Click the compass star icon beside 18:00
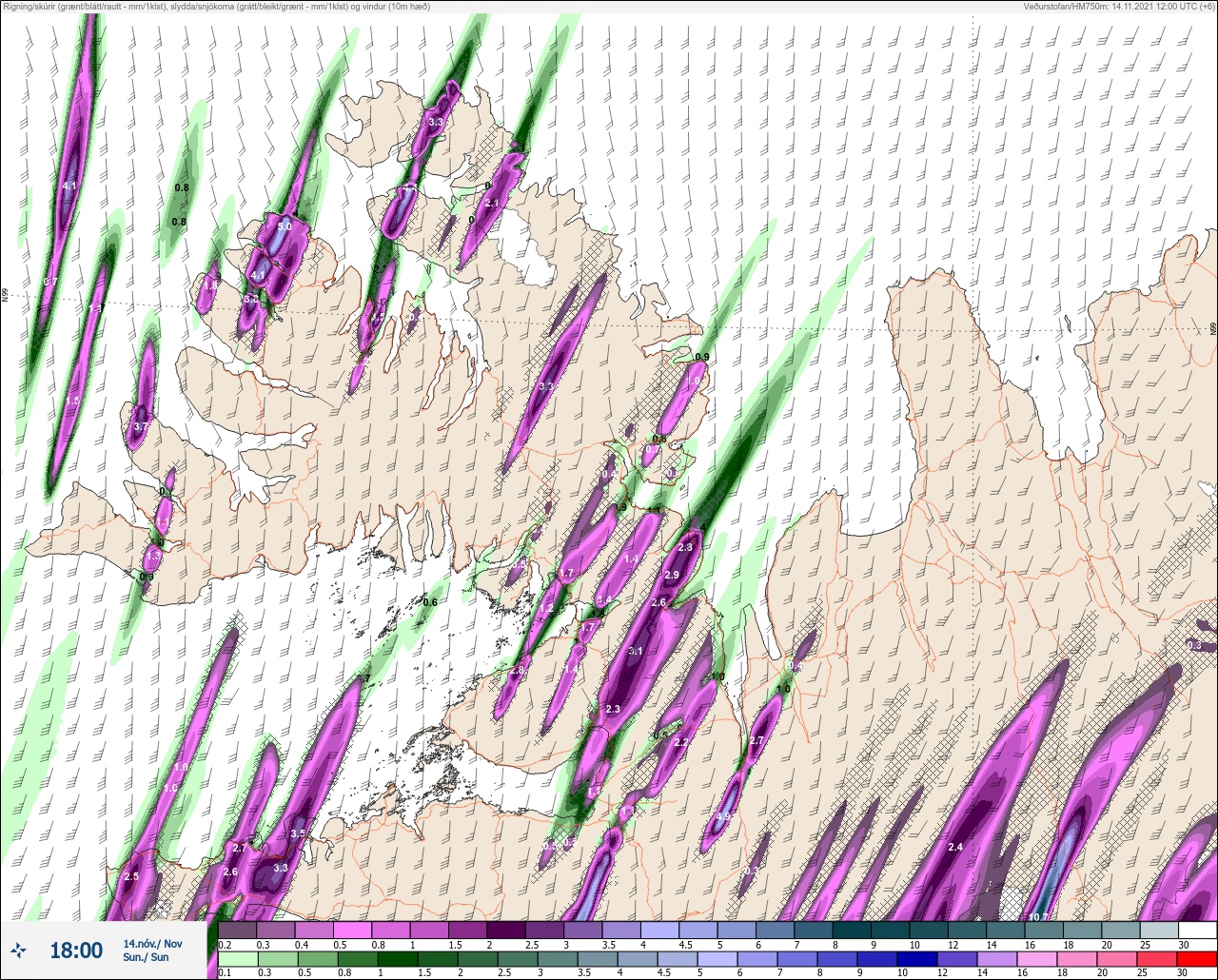This screenshot has height=980, width=1218. pyautogui.click(x=18, y=950)
